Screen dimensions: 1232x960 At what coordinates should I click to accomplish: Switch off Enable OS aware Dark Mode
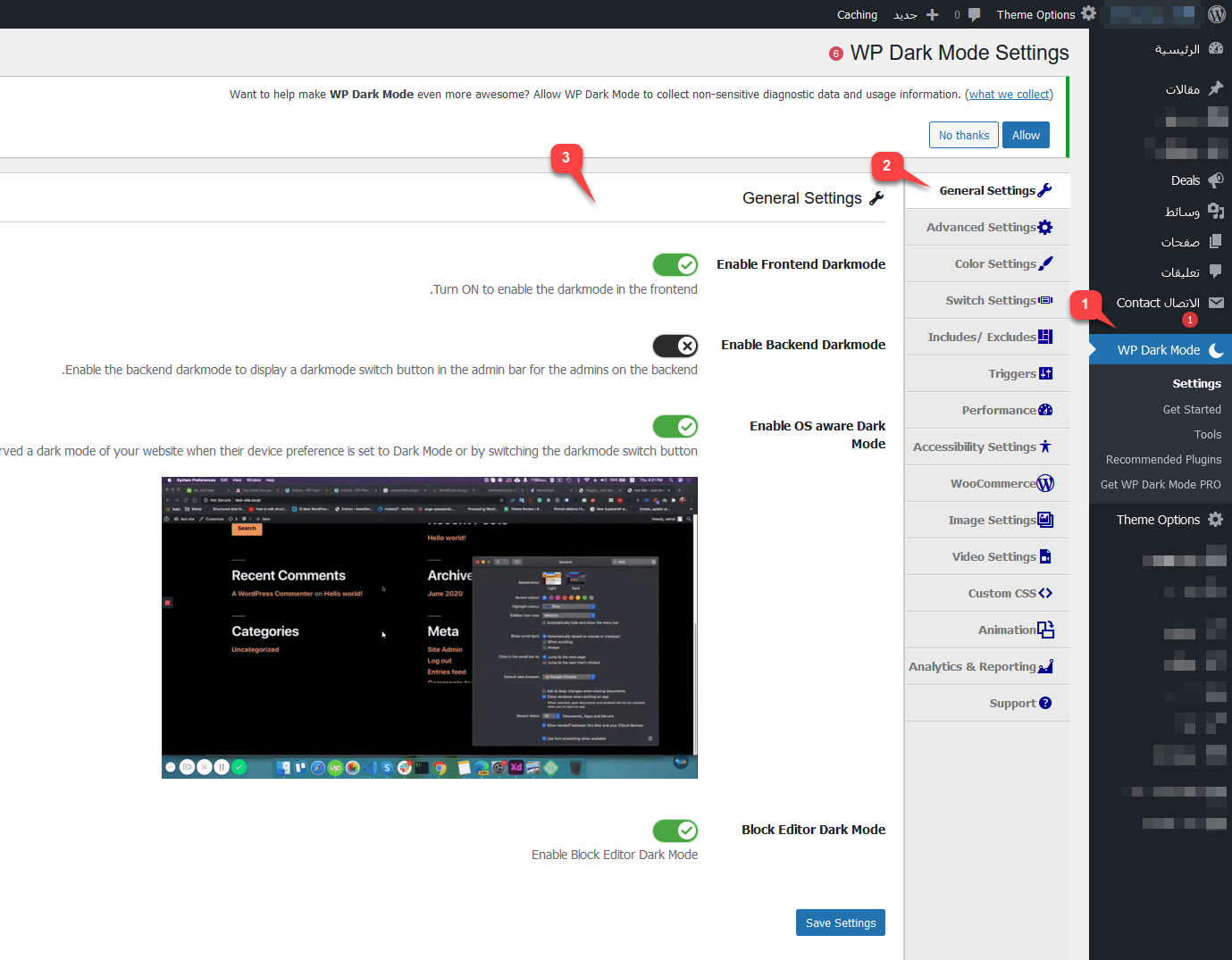[x=675, y=427]
